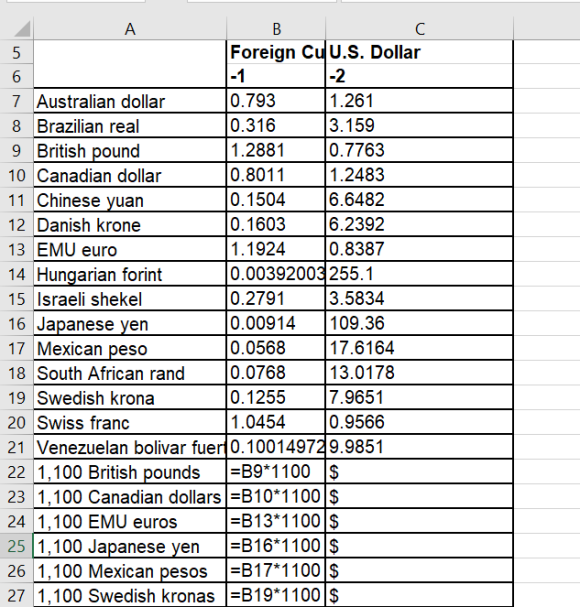580x607 pixels.
Task: Click the 1,100 Japanese yen cell
Action: (130, 546)
